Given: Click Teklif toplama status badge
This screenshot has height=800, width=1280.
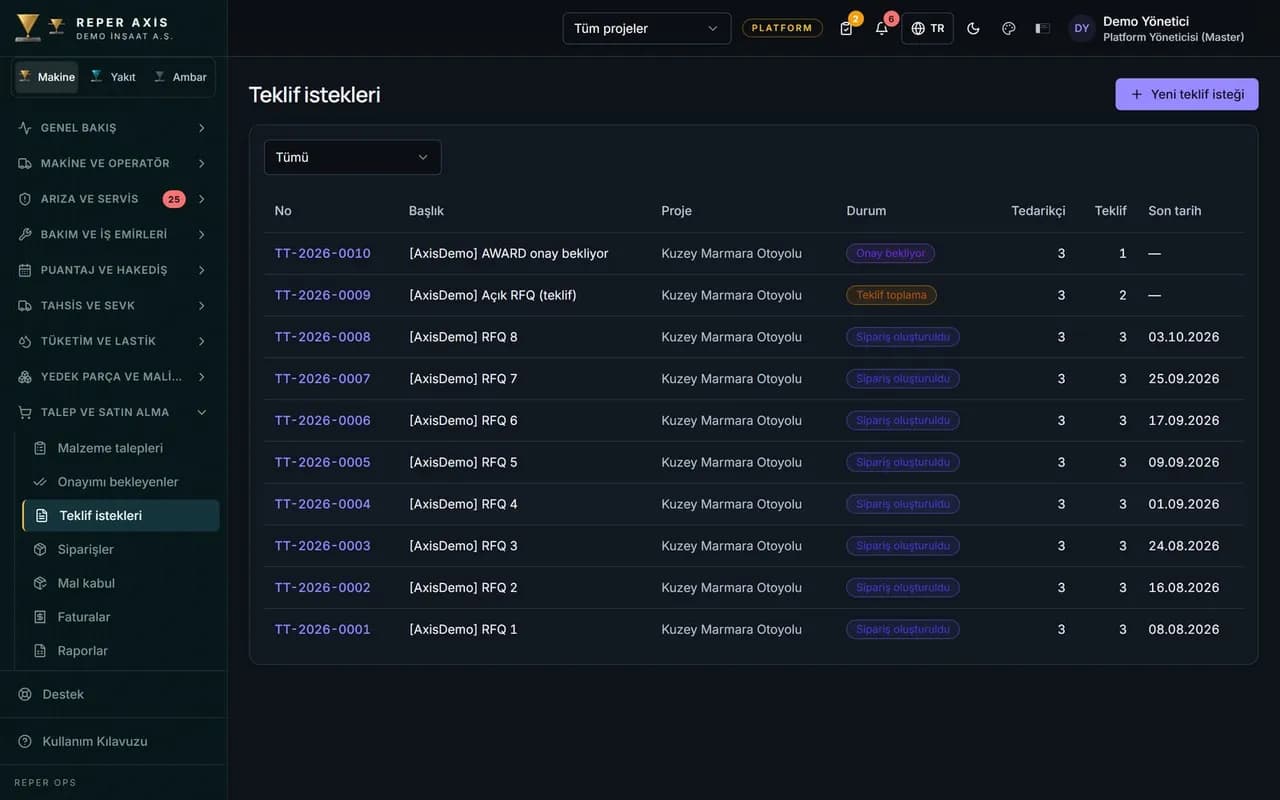Looking at the screenshot, I should (891, 295).
